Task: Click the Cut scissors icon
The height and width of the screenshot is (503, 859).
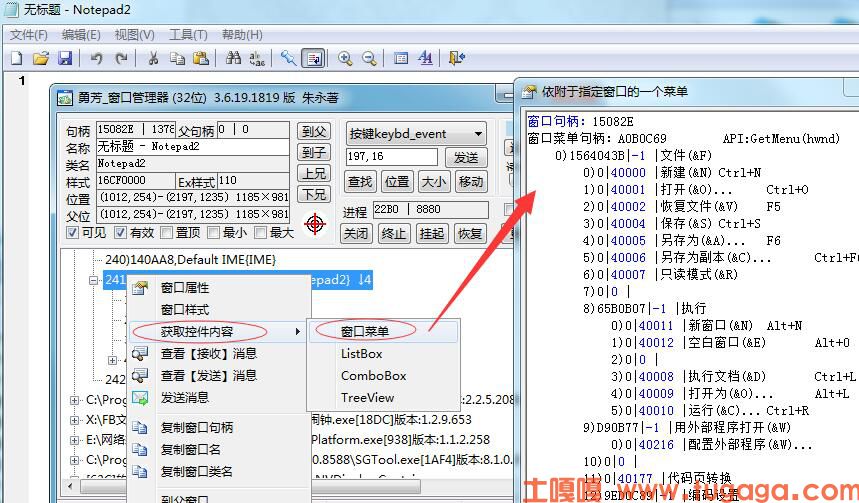Action: (x=153, y=58)
